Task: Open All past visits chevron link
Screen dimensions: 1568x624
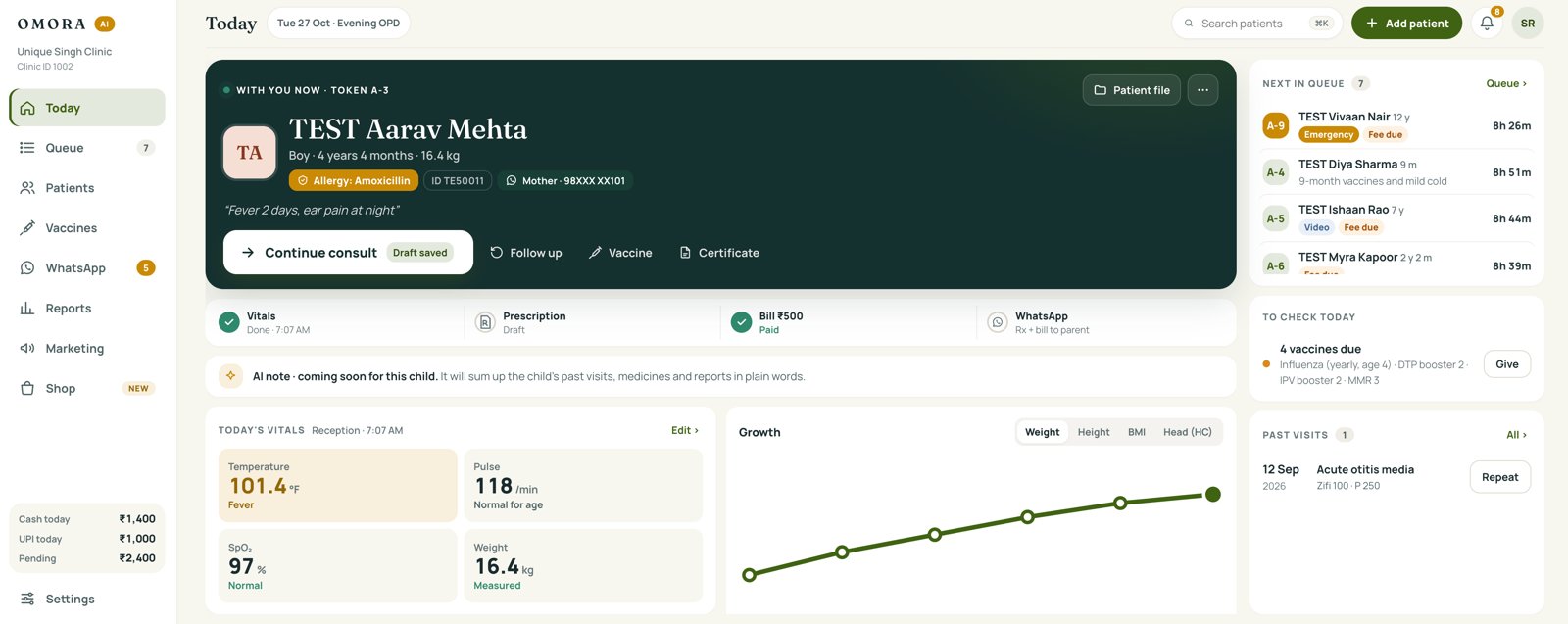Action: [1516, 435]
